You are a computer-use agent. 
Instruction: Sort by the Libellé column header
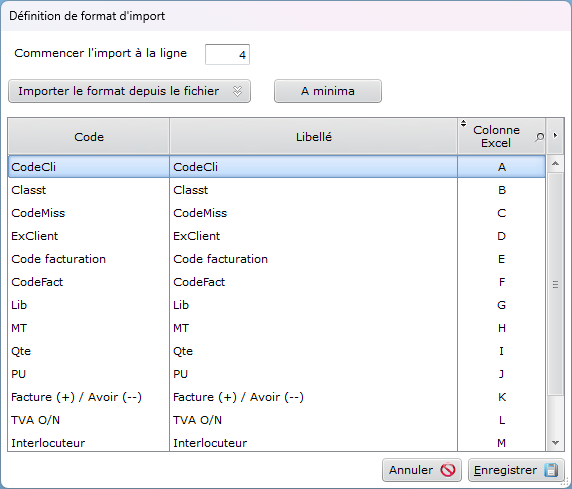click(x=313, y=136)
